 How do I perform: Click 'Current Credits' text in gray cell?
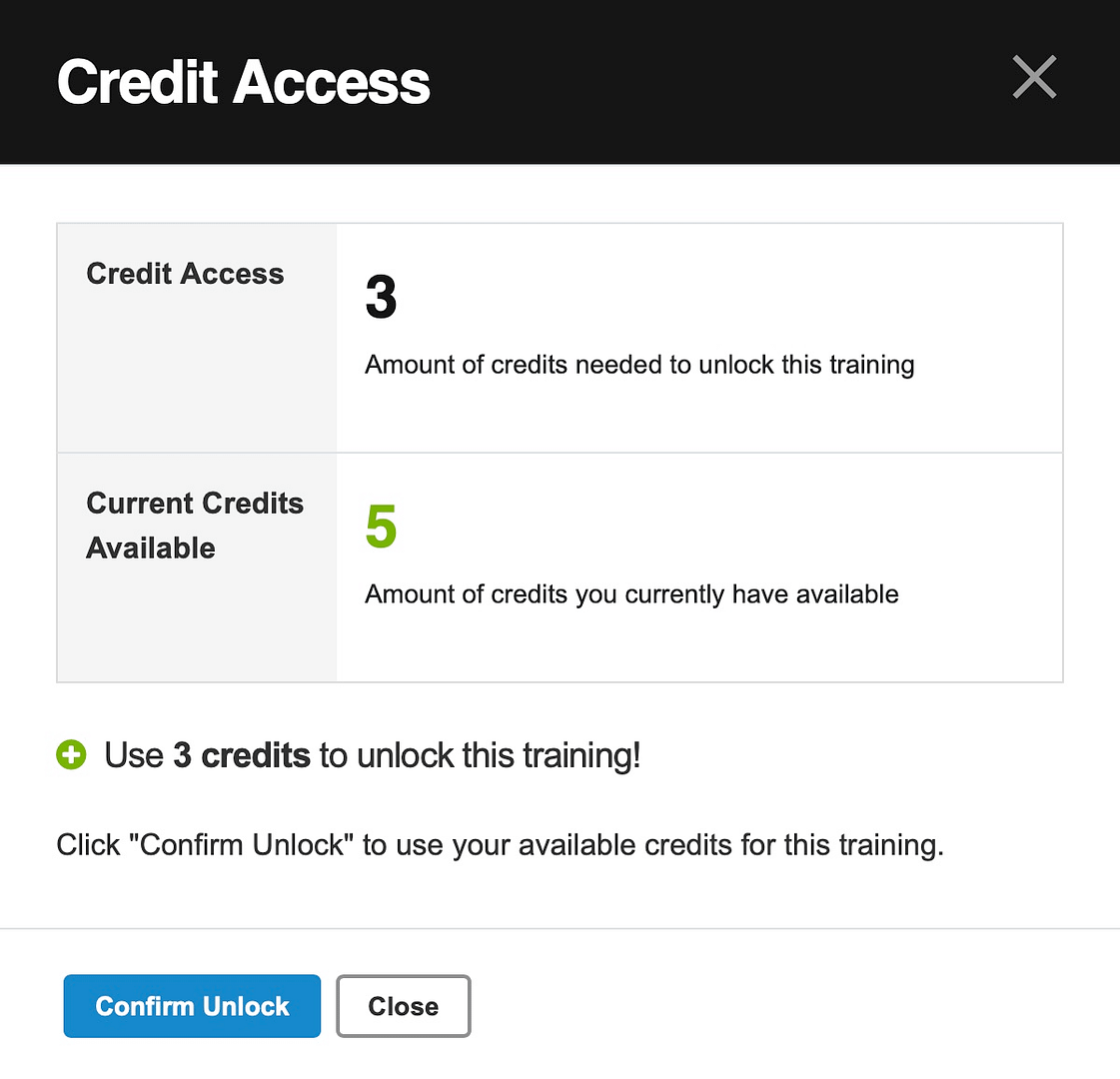tap(195, 504)
